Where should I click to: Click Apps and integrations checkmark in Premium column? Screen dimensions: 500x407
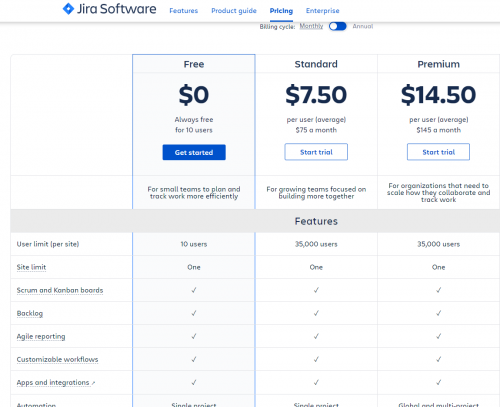[x=439, y=382]
